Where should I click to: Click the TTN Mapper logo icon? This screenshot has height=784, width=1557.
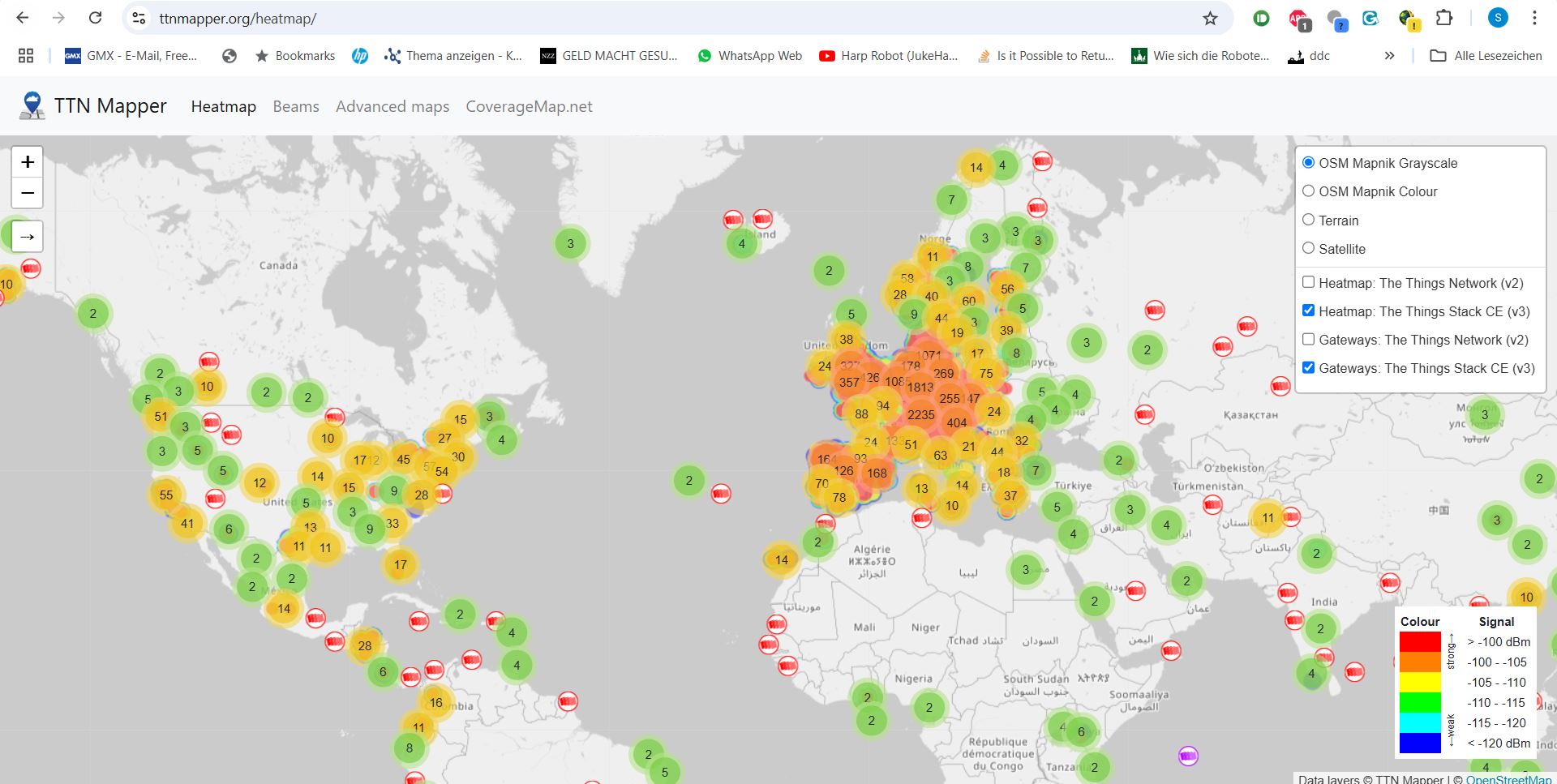coord(32,106)
